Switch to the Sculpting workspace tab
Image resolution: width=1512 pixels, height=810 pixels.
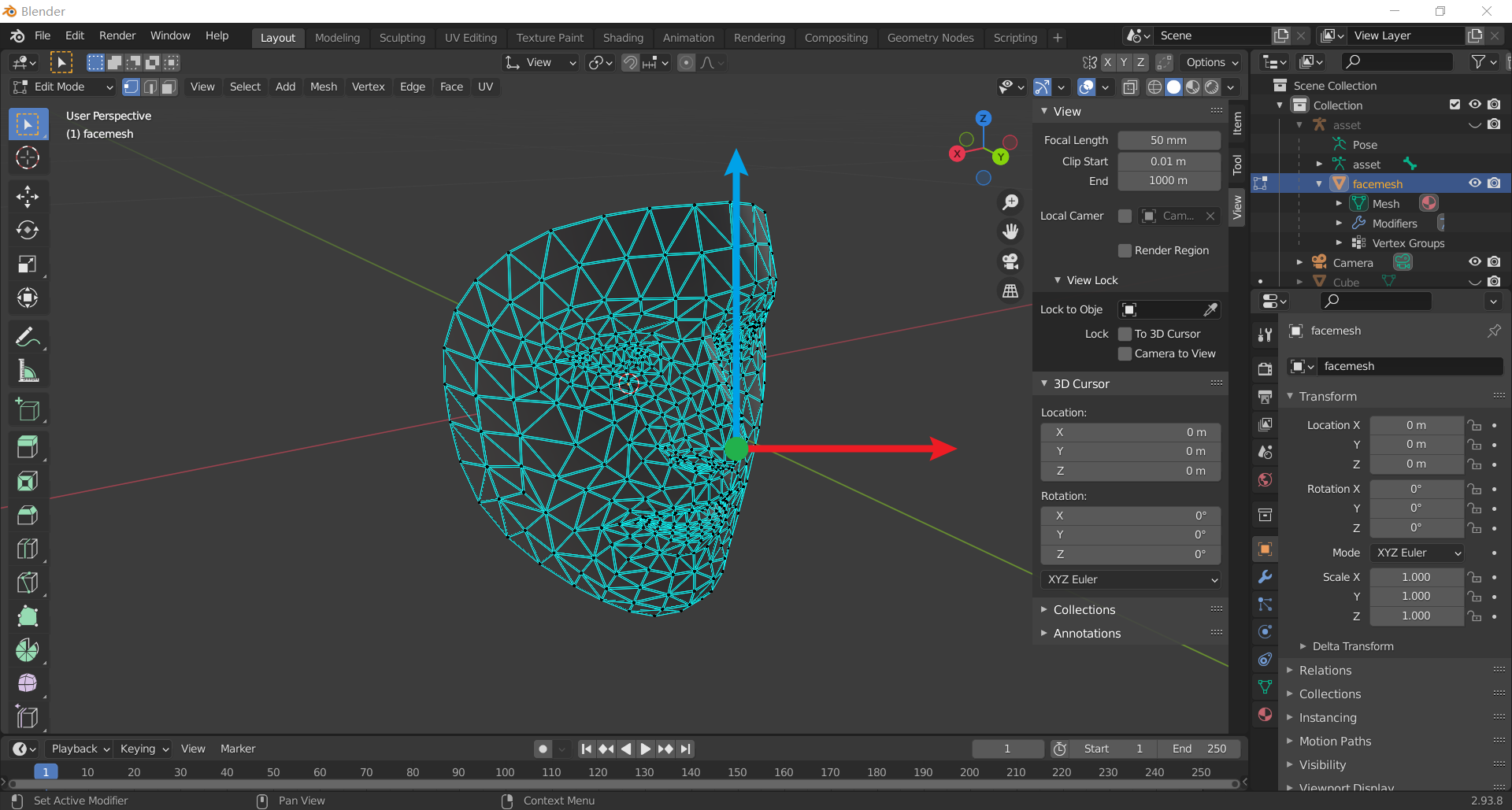pyautogui.click(x=402, y=38)
